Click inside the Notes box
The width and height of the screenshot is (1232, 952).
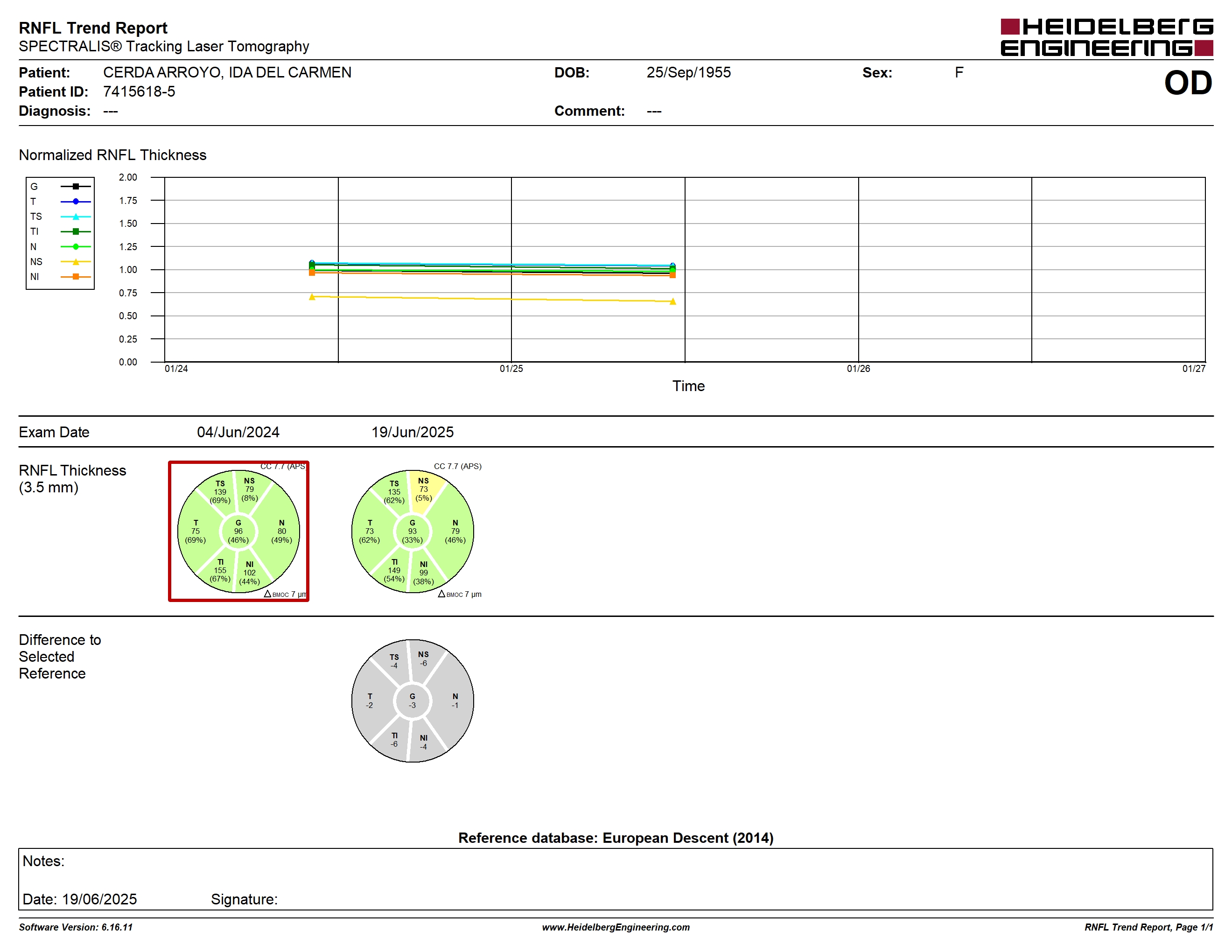616,879
